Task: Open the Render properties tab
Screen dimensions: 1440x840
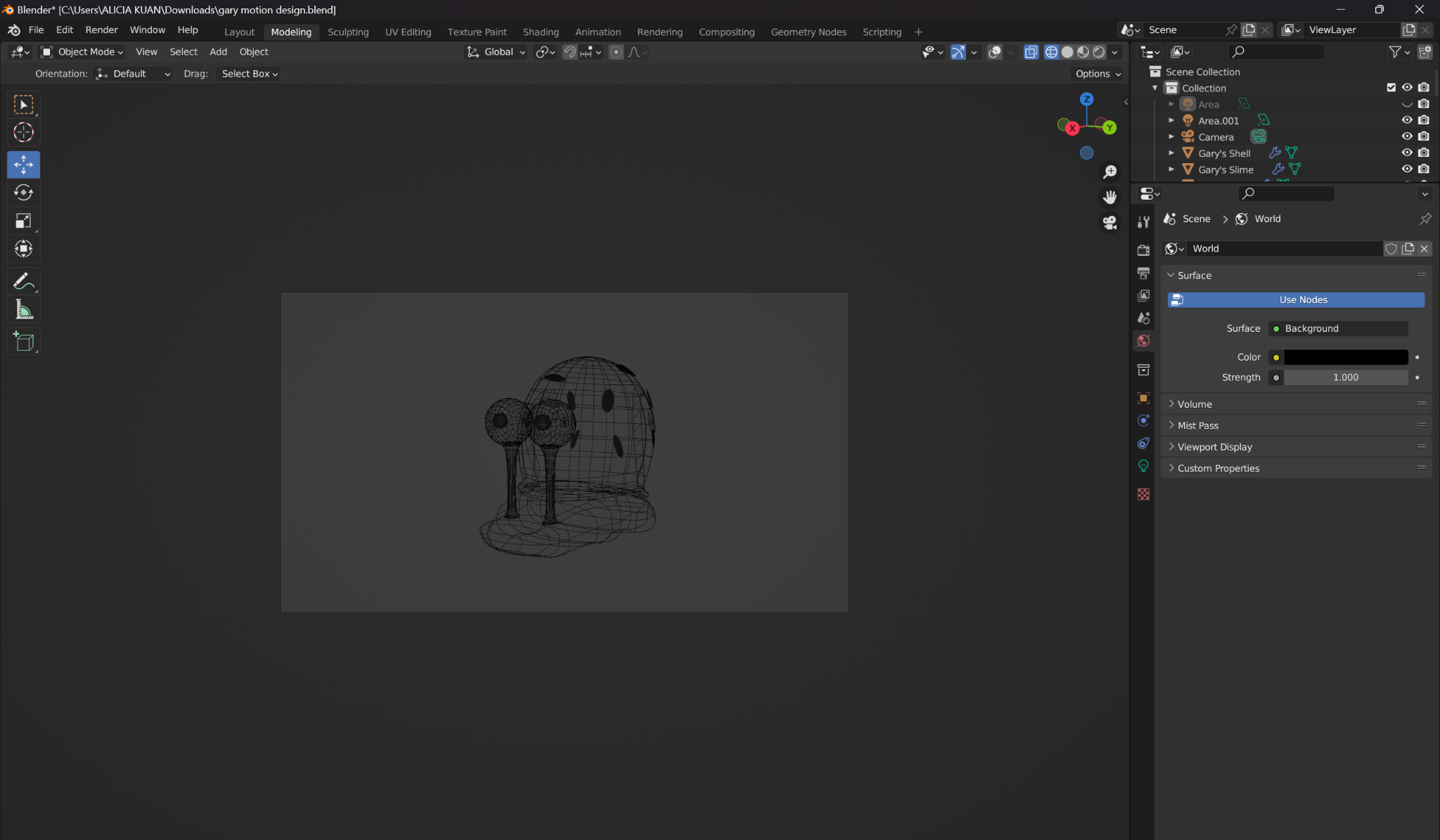Action: click(1143, 250)
